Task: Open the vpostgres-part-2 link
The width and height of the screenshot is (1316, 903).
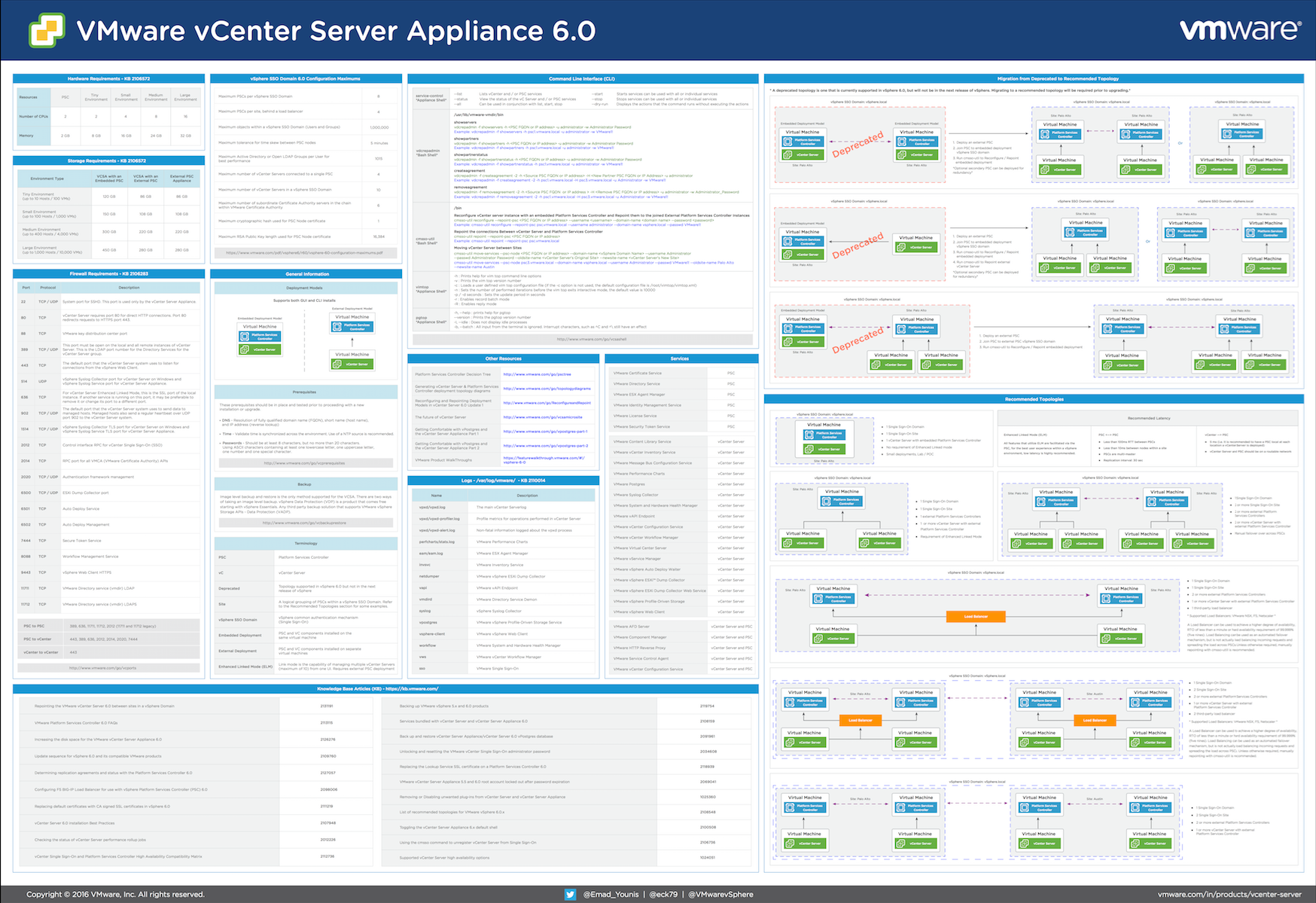Action: click(545, 446)
